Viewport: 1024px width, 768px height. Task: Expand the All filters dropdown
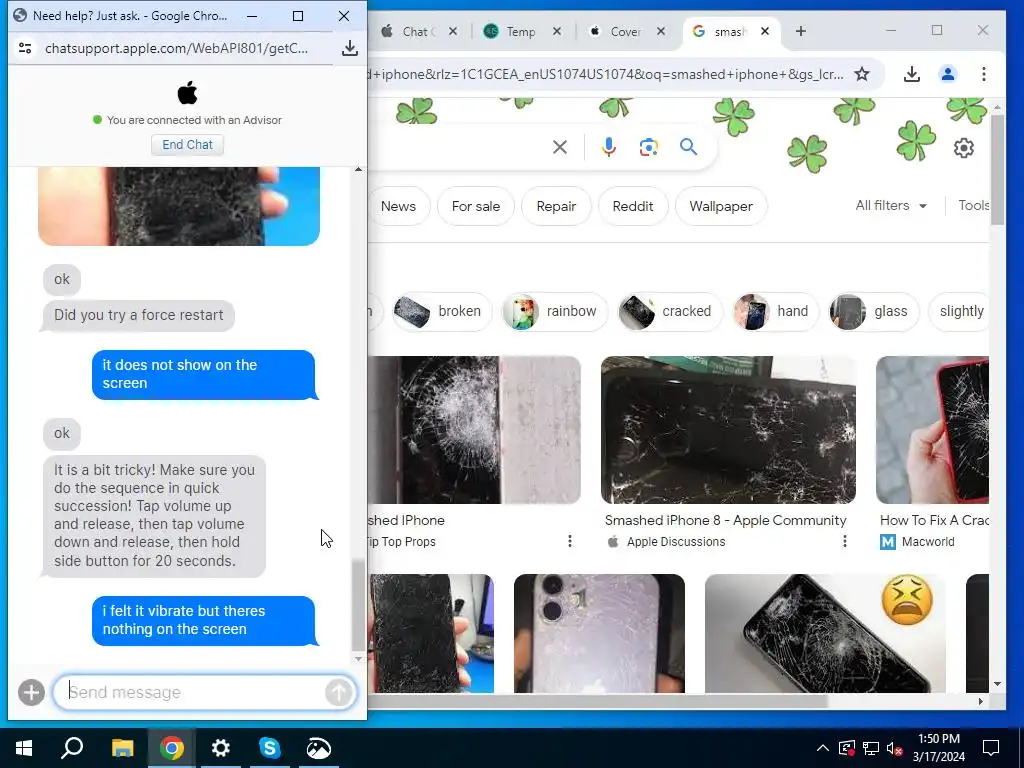(891, 206)
